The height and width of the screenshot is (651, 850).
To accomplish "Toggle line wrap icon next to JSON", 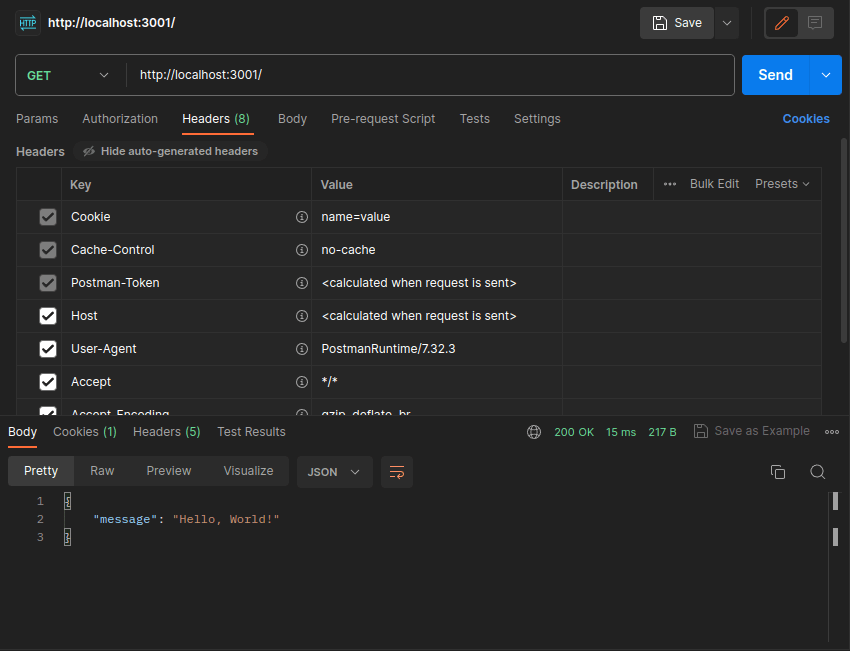I will 397,472.
